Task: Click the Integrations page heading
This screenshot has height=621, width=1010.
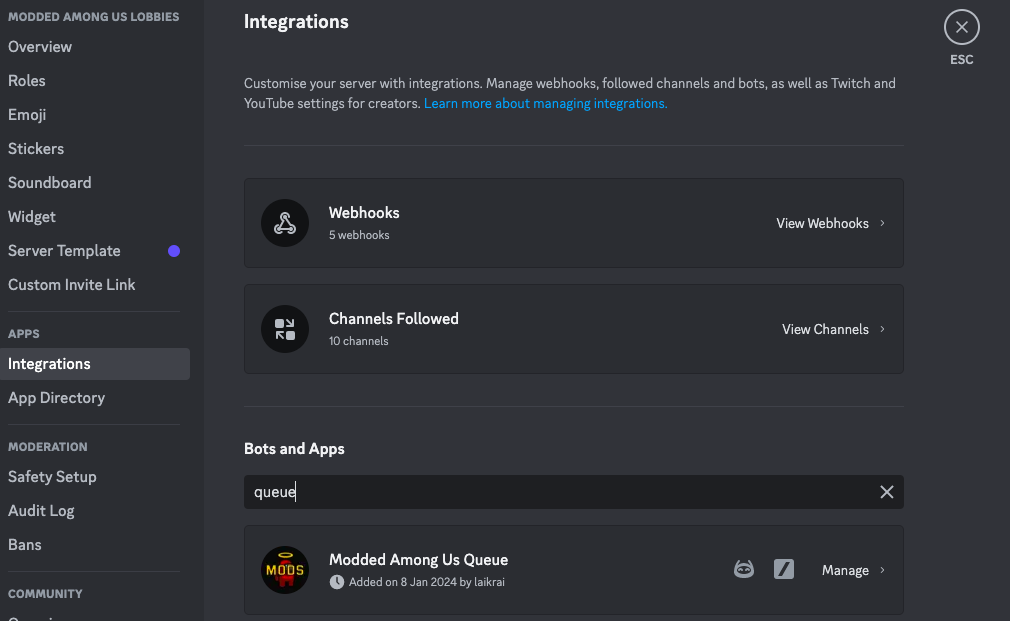Action: [296, 22]
